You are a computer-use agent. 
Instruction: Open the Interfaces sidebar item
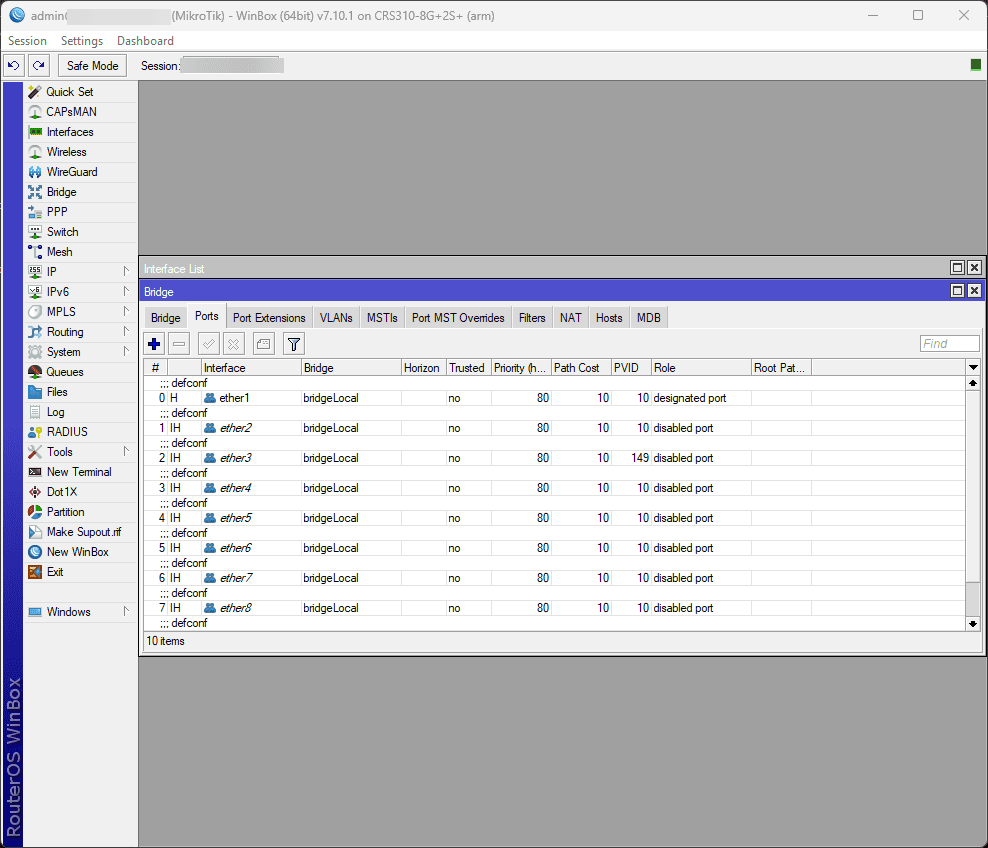(x=70, y=132)
